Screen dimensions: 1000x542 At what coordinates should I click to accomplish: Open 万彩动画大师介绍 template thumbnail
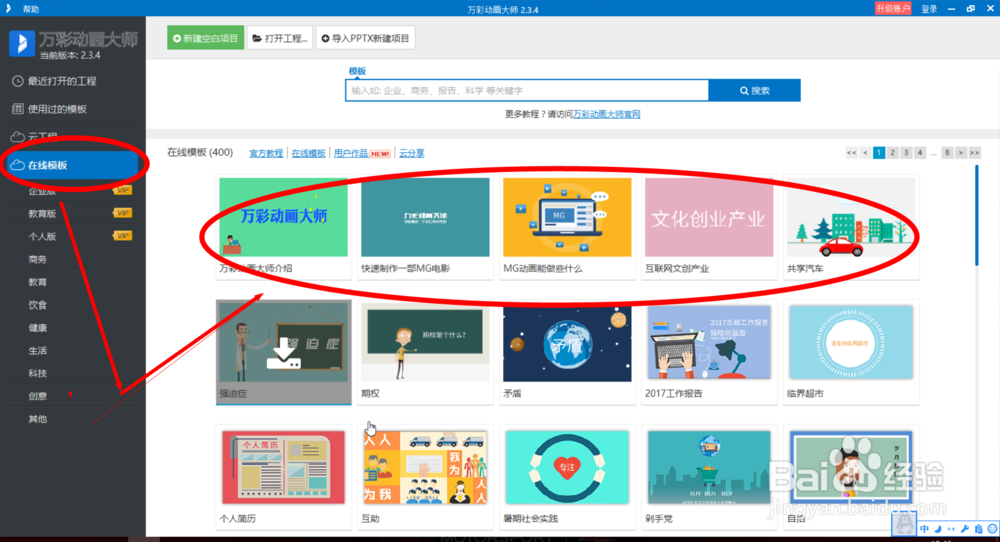click(283, 217)
